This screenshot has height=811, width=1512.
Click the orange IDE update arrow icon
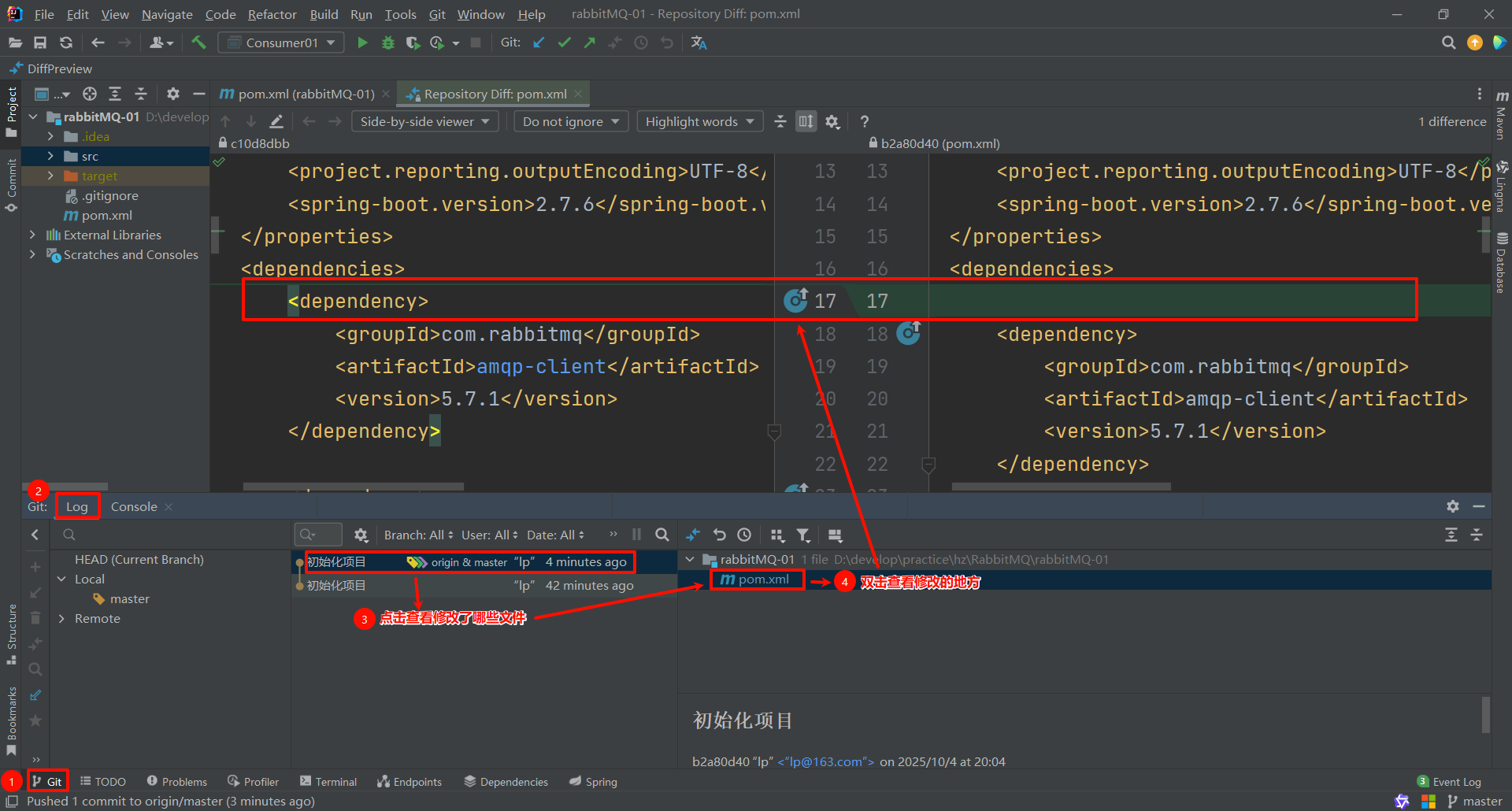(1474, 43)
